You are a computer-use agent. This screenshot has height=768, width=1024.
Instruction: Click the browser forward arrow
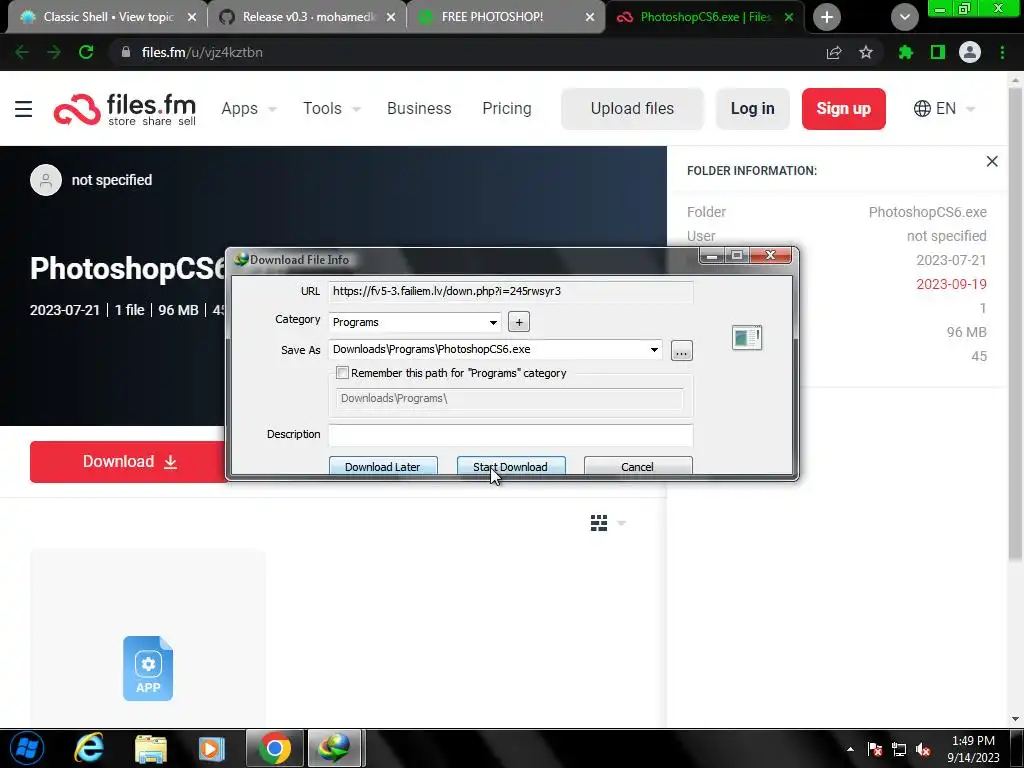click(54, 52)
